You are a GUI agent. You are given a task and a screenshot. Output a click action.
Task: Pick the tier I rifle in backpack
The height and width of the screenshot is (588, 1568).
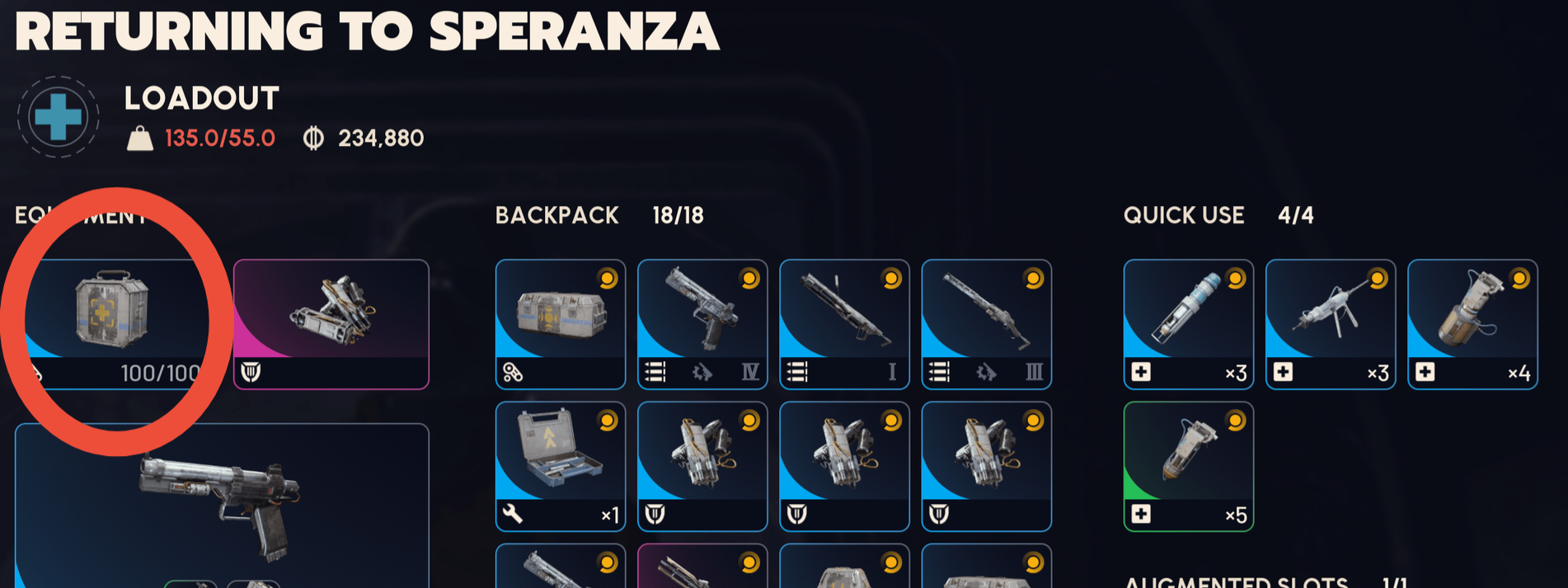(x=844, y=324)
